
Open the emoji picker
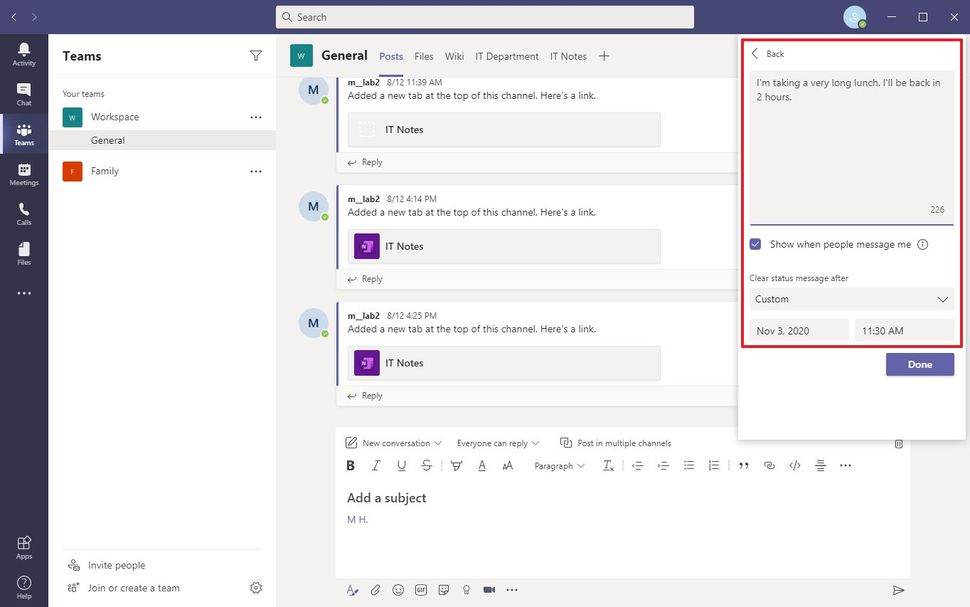click(x=398, y=589)
